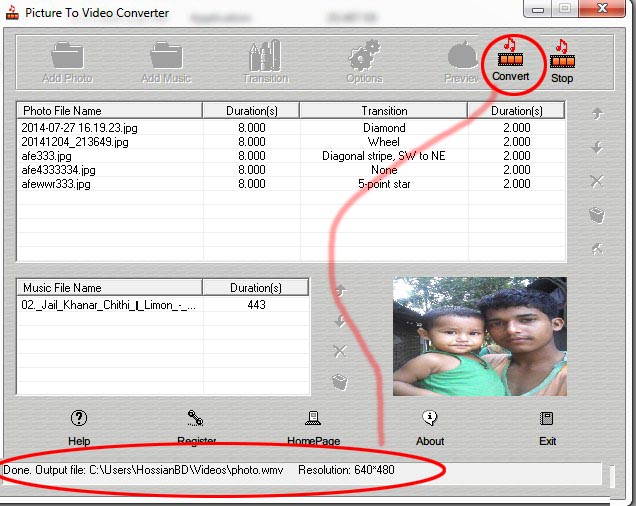Select the afe4333334.jpg photo row
The height and width of the screenshot is (506, 636).
[291, 170]
